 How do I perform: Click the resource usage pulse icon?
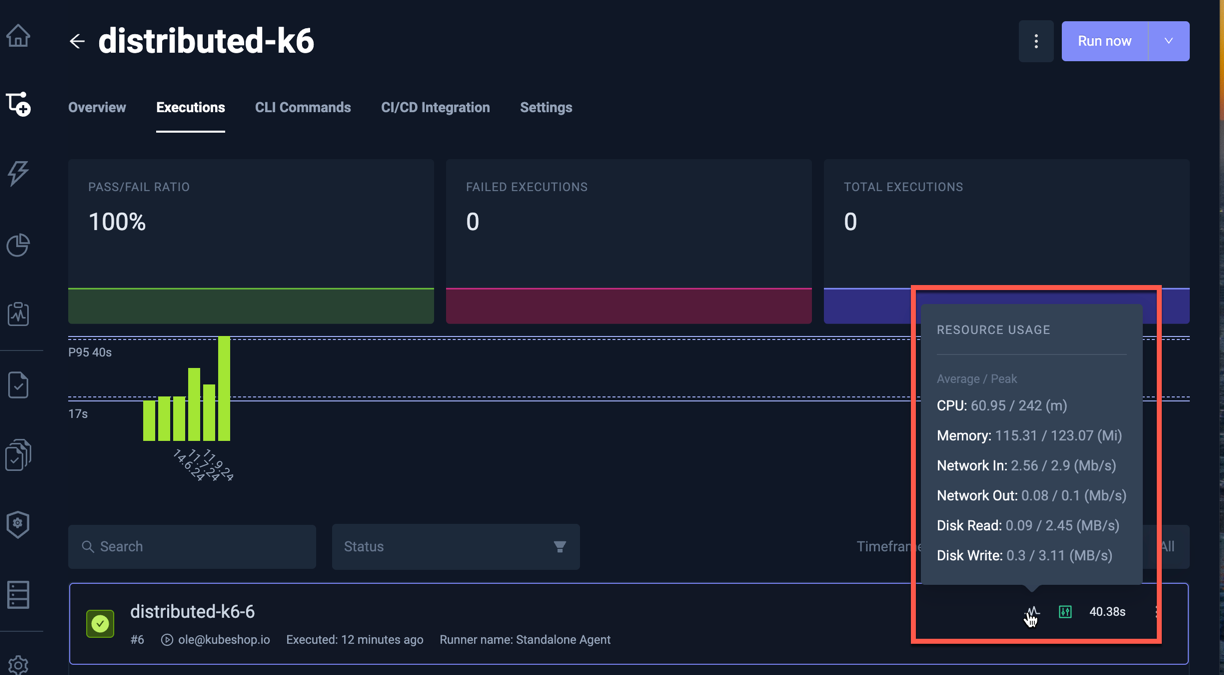coord(1032,612)
